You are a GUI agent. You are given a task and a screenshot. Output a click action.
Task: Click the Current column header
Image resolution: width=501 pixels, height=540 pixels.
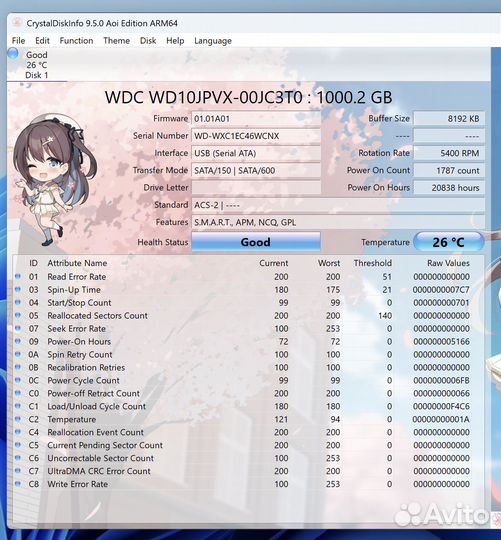[274, 263]
